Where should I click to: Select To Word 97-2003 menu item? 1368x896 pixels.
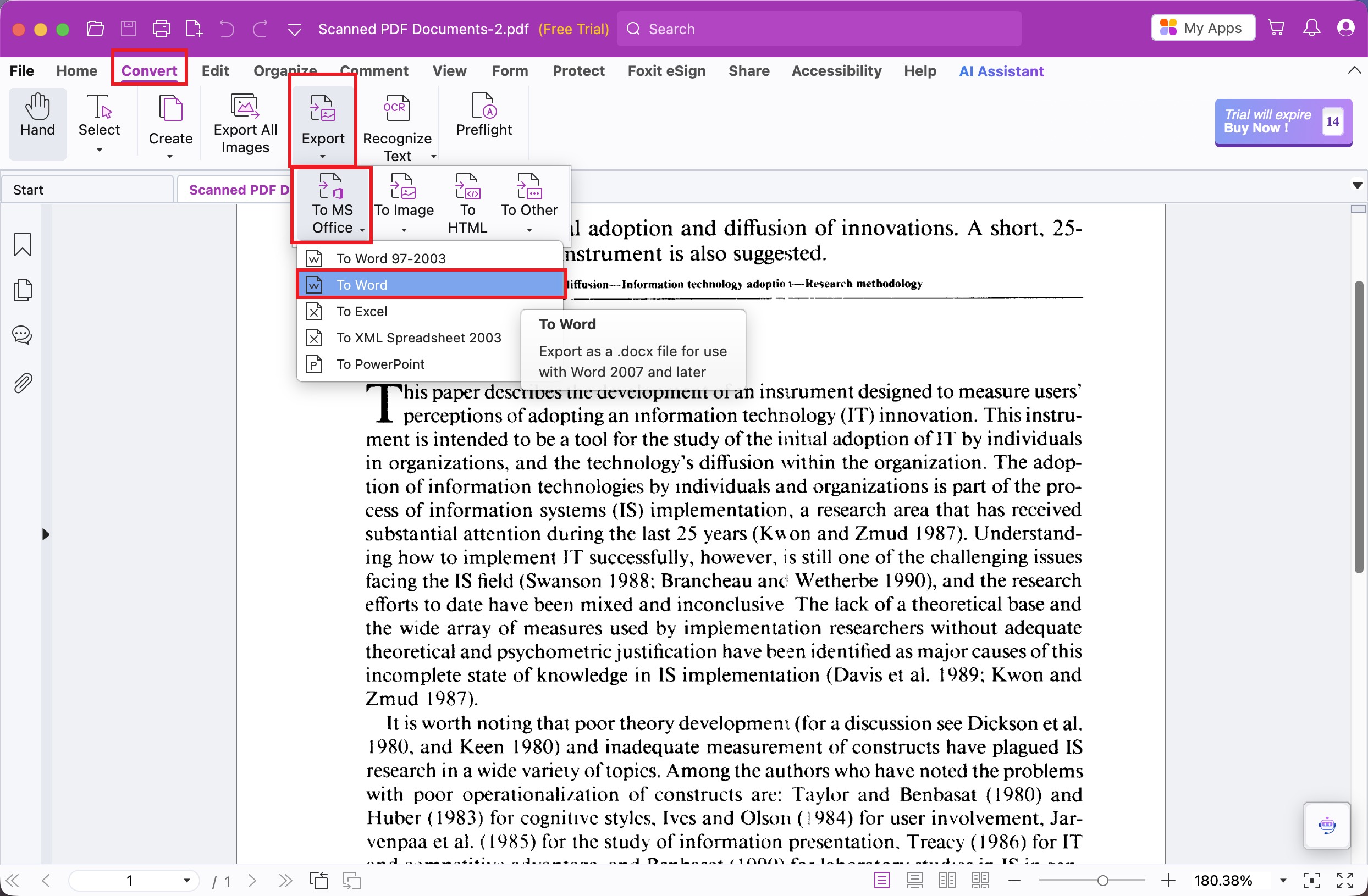point(429,258)
